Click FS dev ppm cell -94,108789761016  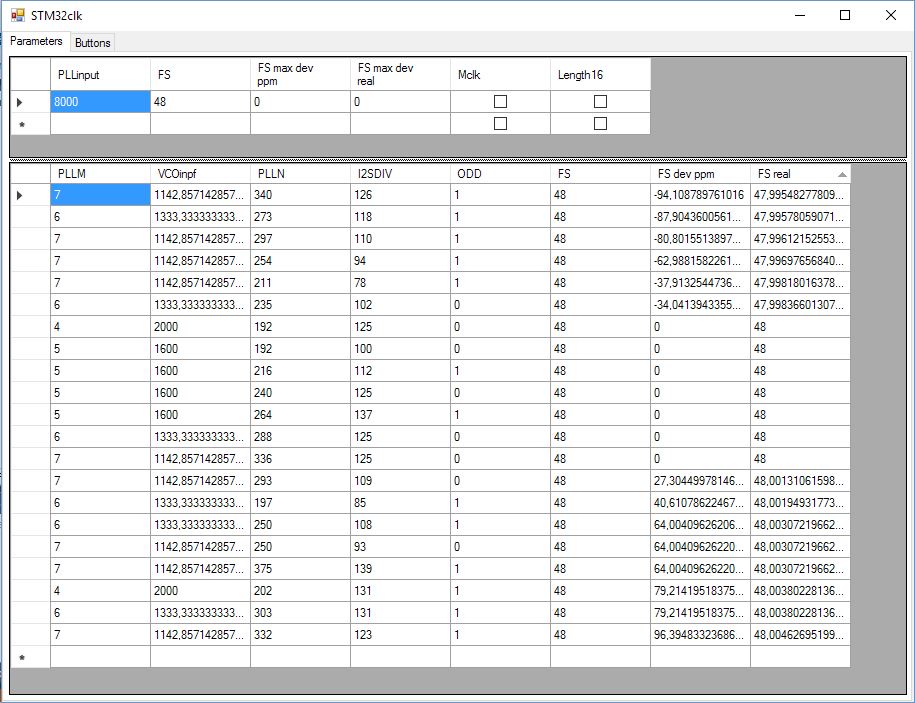[x=700, y=195]
